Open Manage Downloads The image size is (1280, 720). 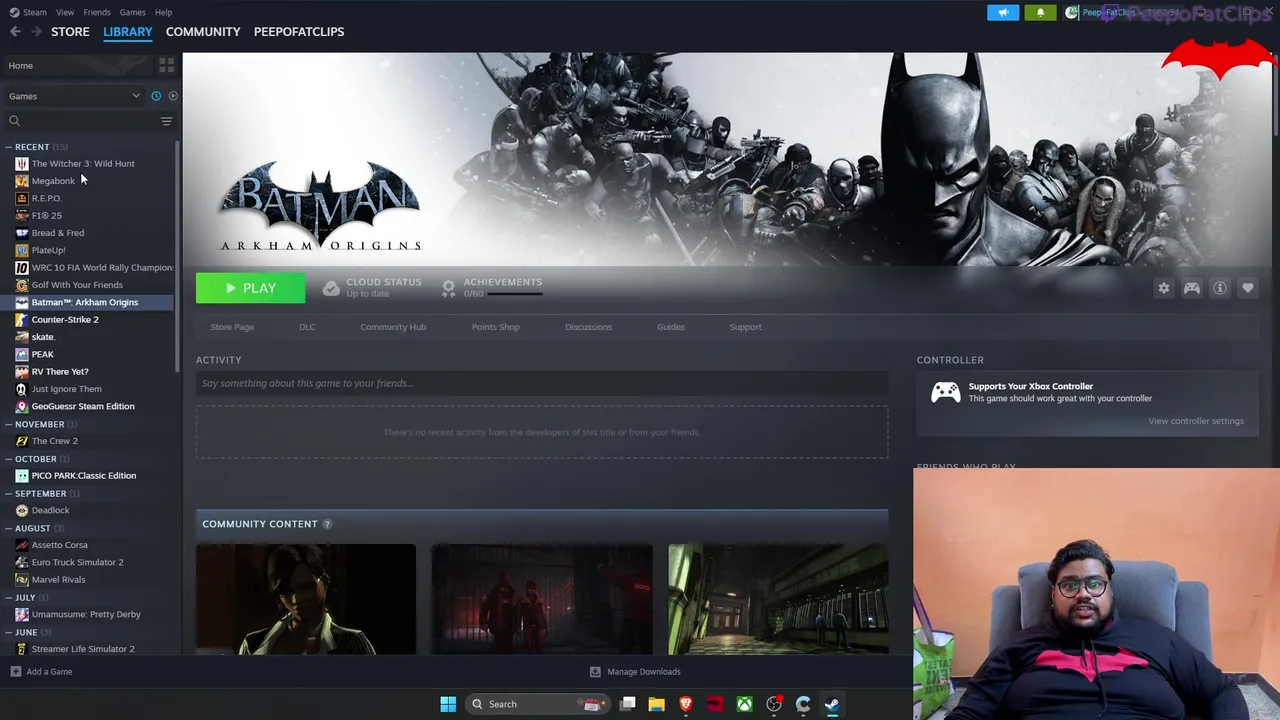pyautogui.click(x=635, y=672)
